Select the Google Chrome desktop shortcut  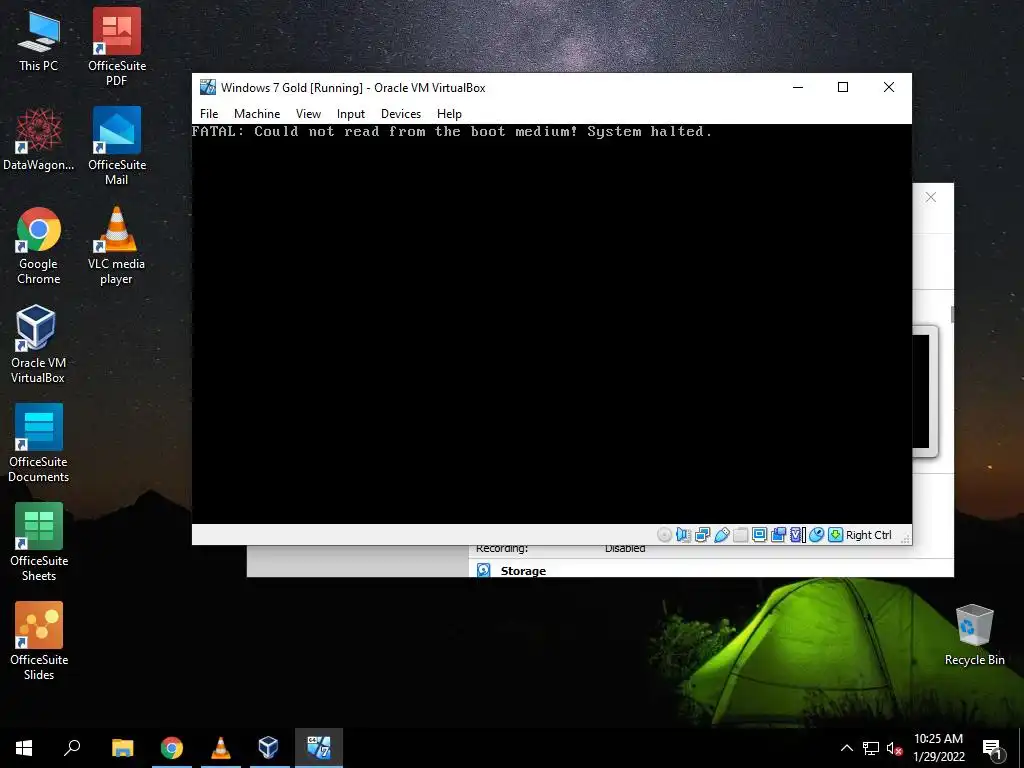click(x=39, y=246)
